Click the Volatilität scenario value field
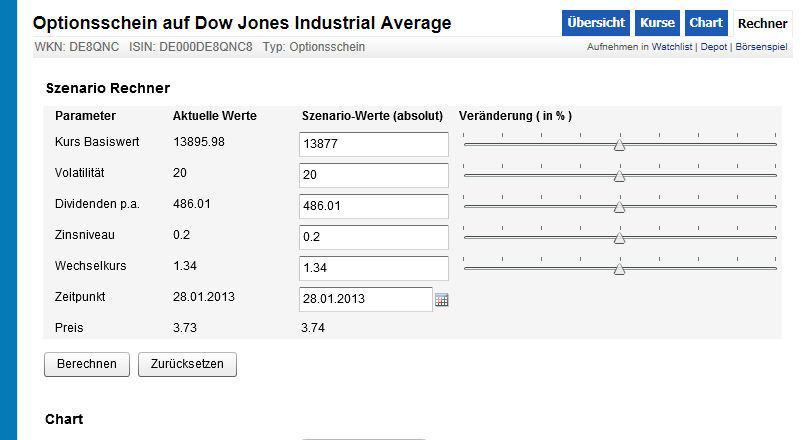Screen dimensions: 808x440 tap(374, 176)
